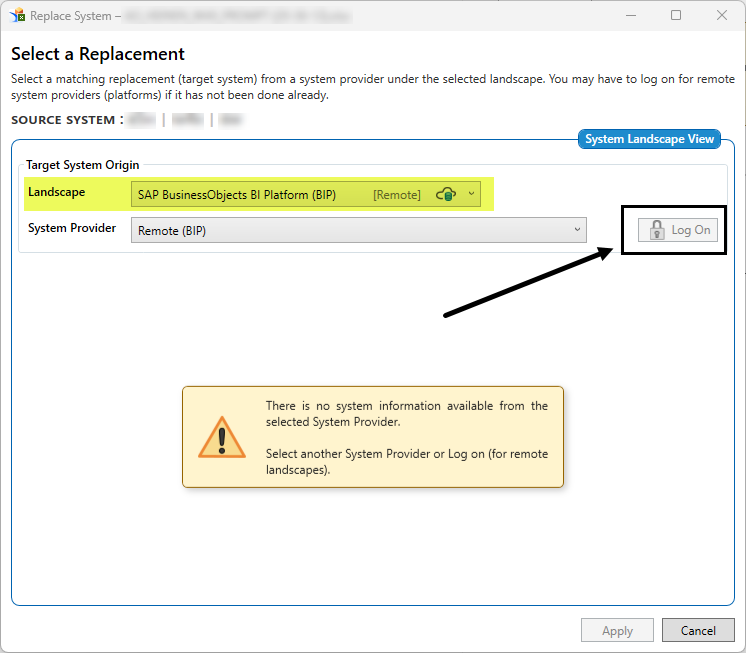This screenshot has height=653, width=746.
Task: Click the 'Target System Origin' group label
Action: pos(83,165)
